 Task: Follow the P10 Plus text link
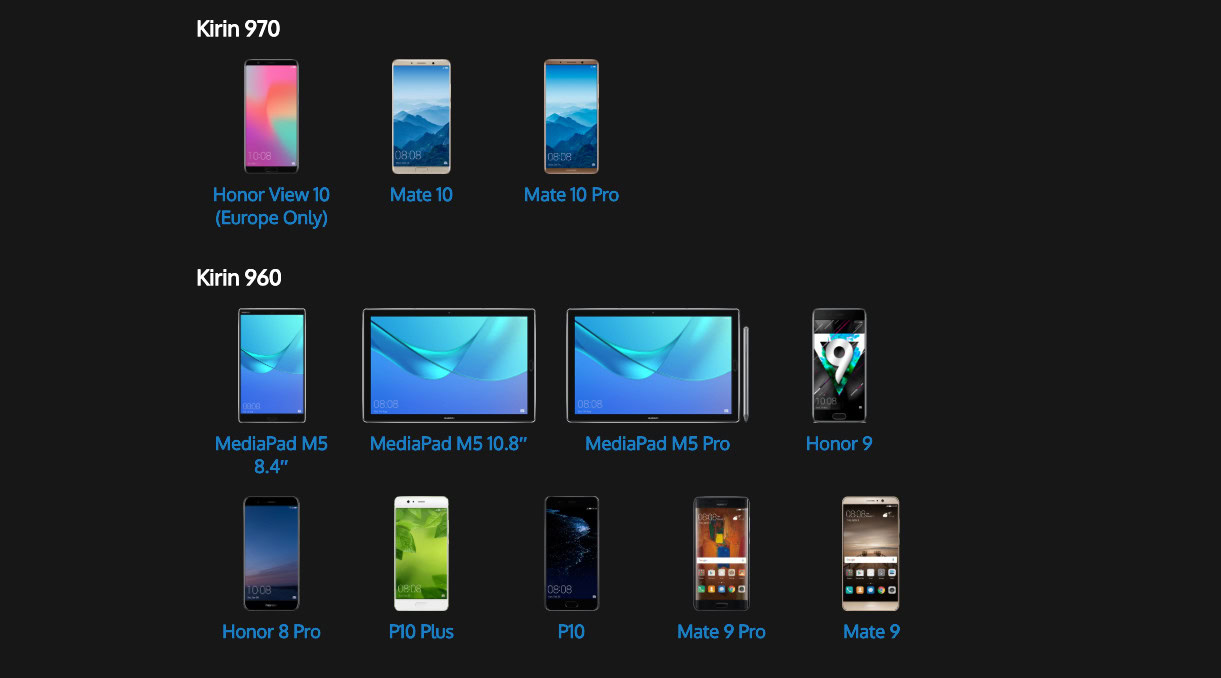point(421,632)
